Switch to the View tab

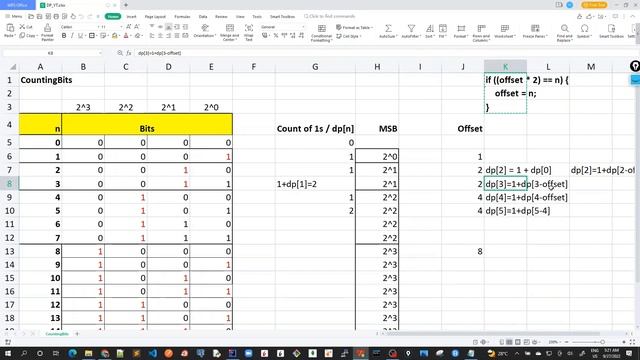(x=240, y=17)
